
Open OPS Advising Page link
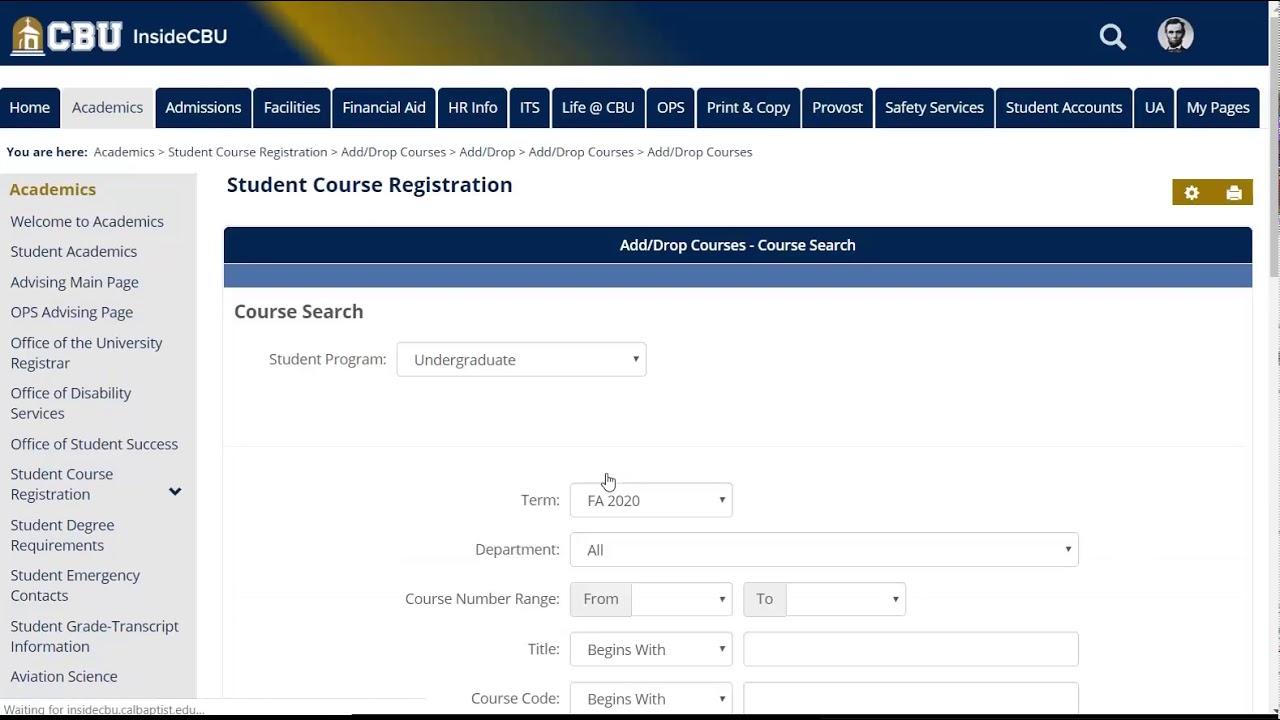point(72,313)
